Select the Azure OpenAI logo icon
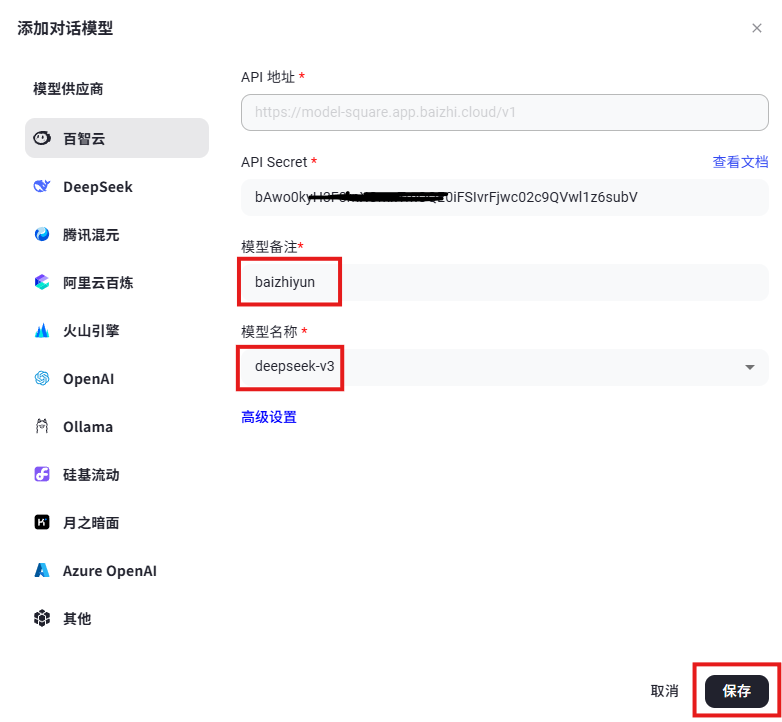The width and height of the screenshot is (782, 722). point(42,570)
